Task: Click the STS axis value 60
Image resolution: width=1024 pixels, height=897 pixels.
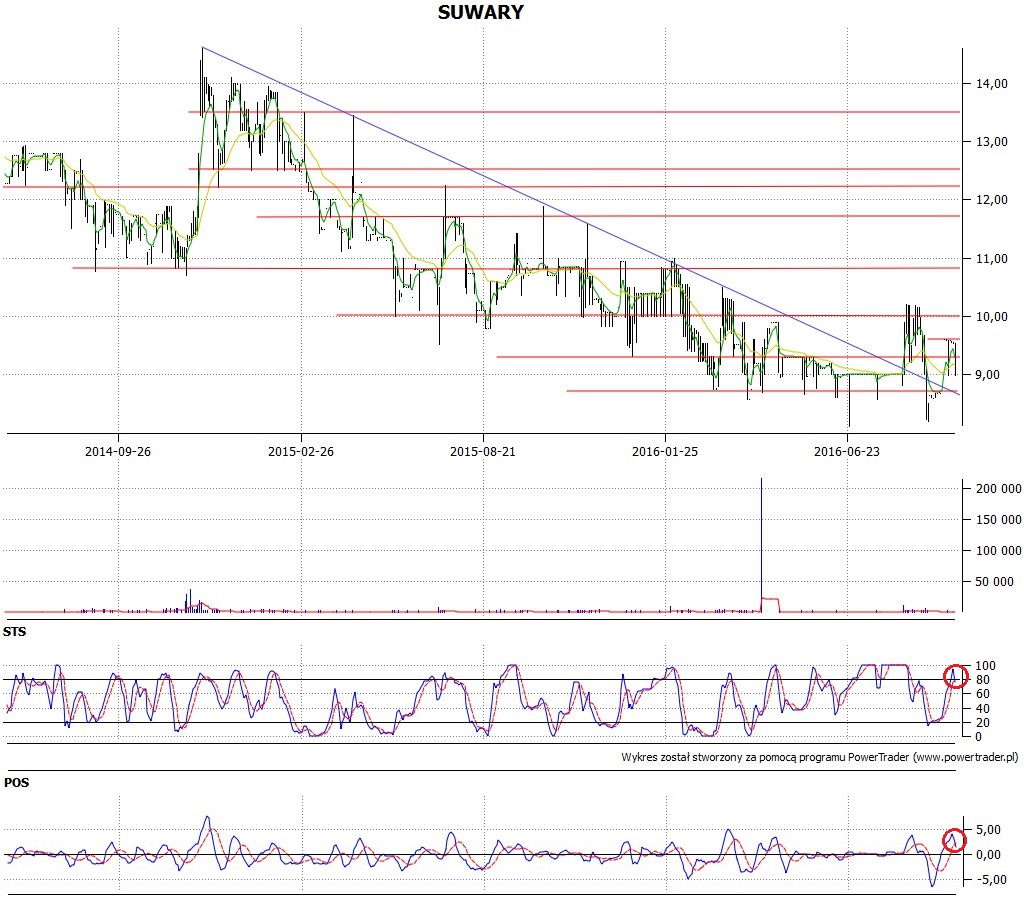Action: click(982, 694)
